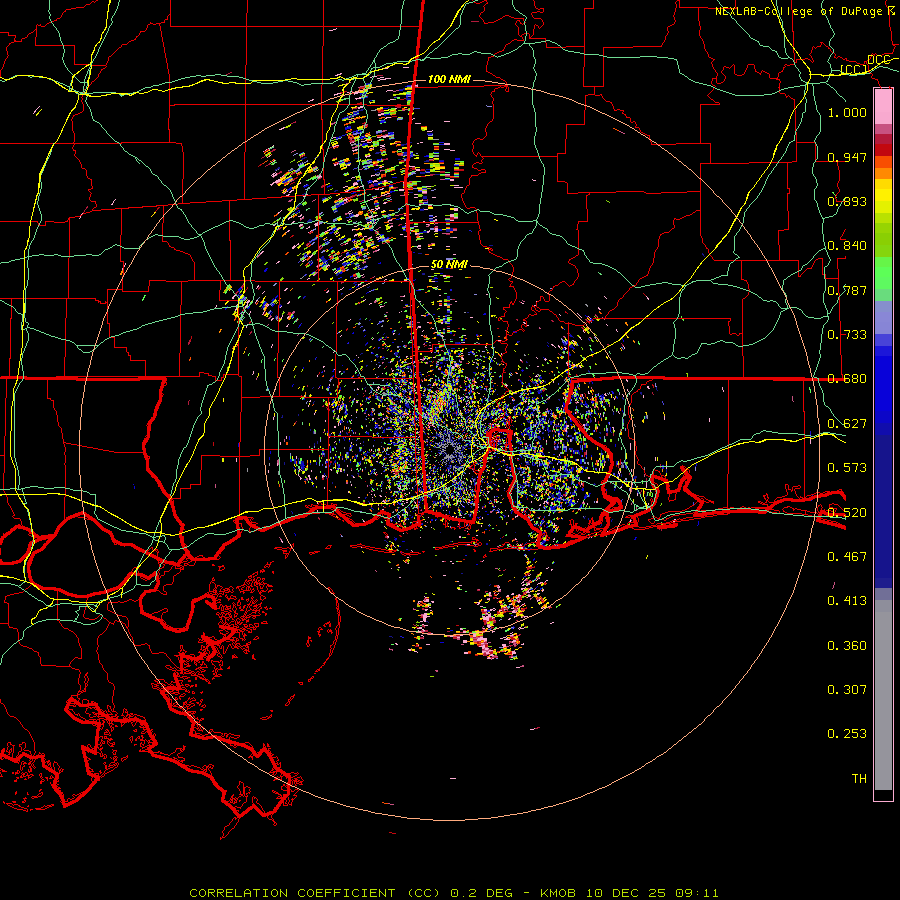Pick the pink color band at the top of the legend

883,106
